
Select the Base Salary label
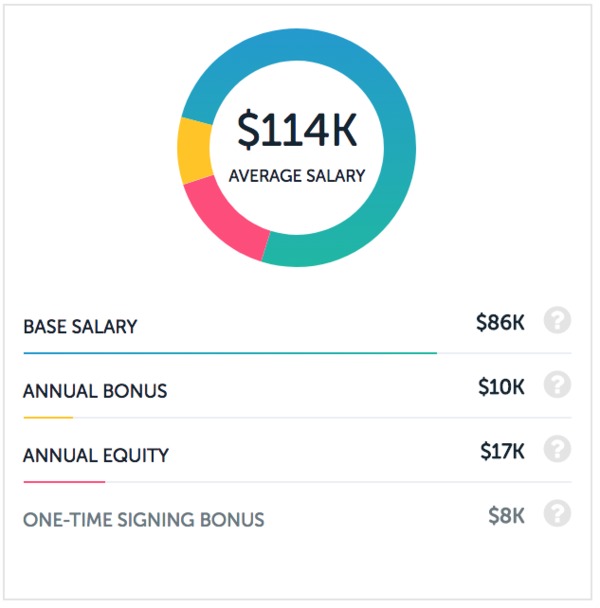tap(80, 326)
